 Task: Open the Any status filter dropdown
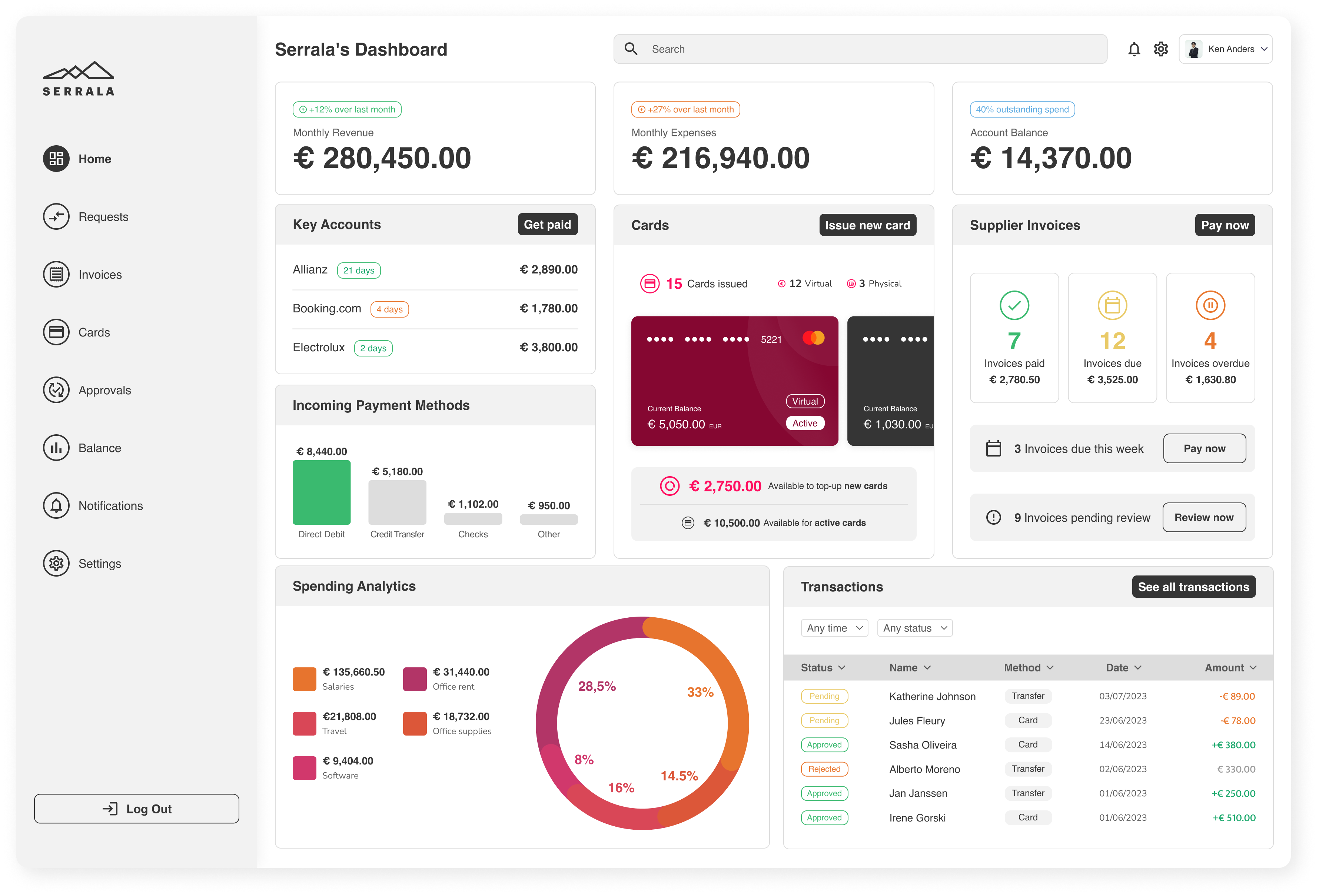click(x=914, y=628)
